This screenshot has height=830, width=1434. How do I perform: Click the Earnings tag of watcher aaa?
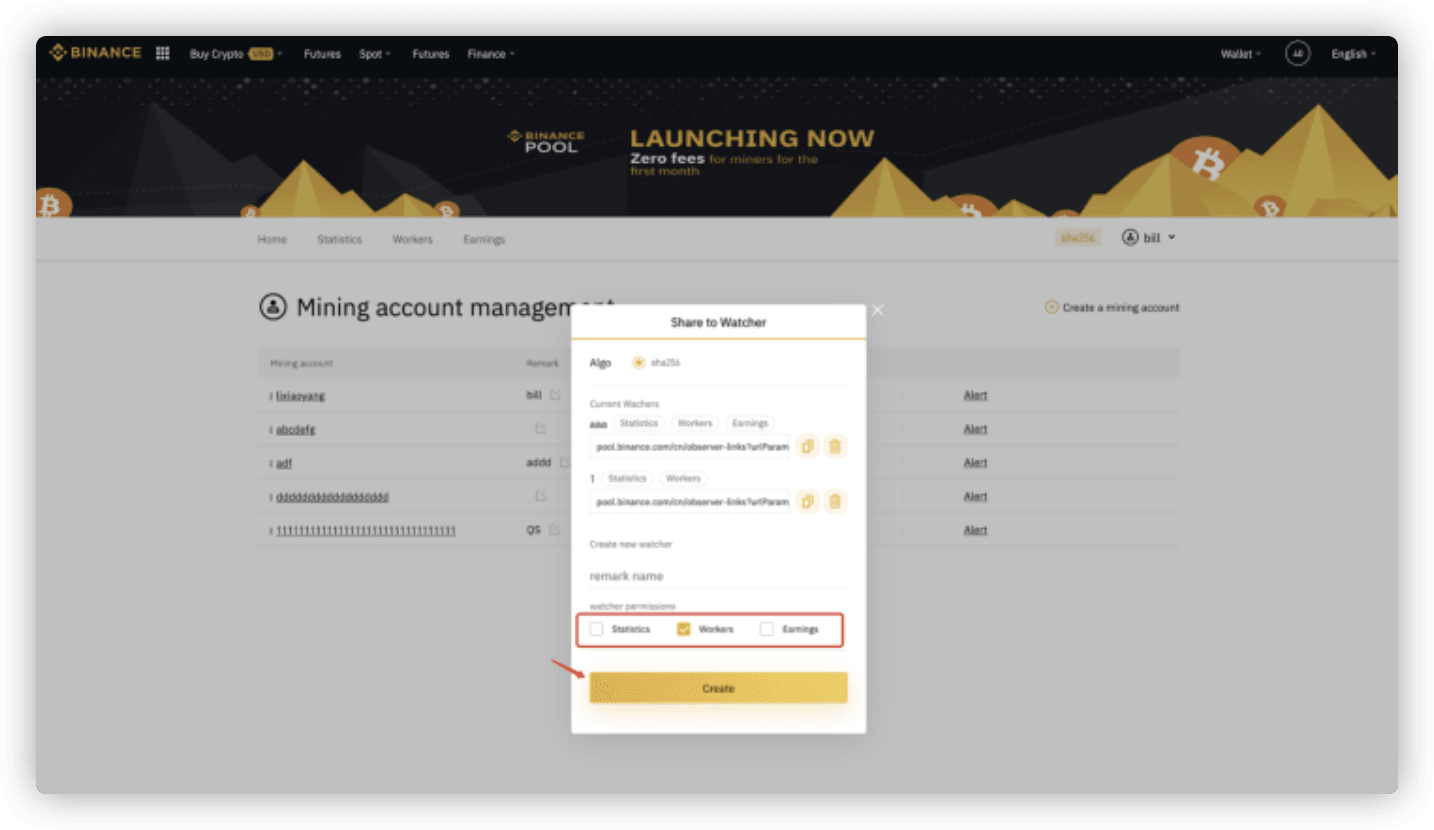pos(749,423)
